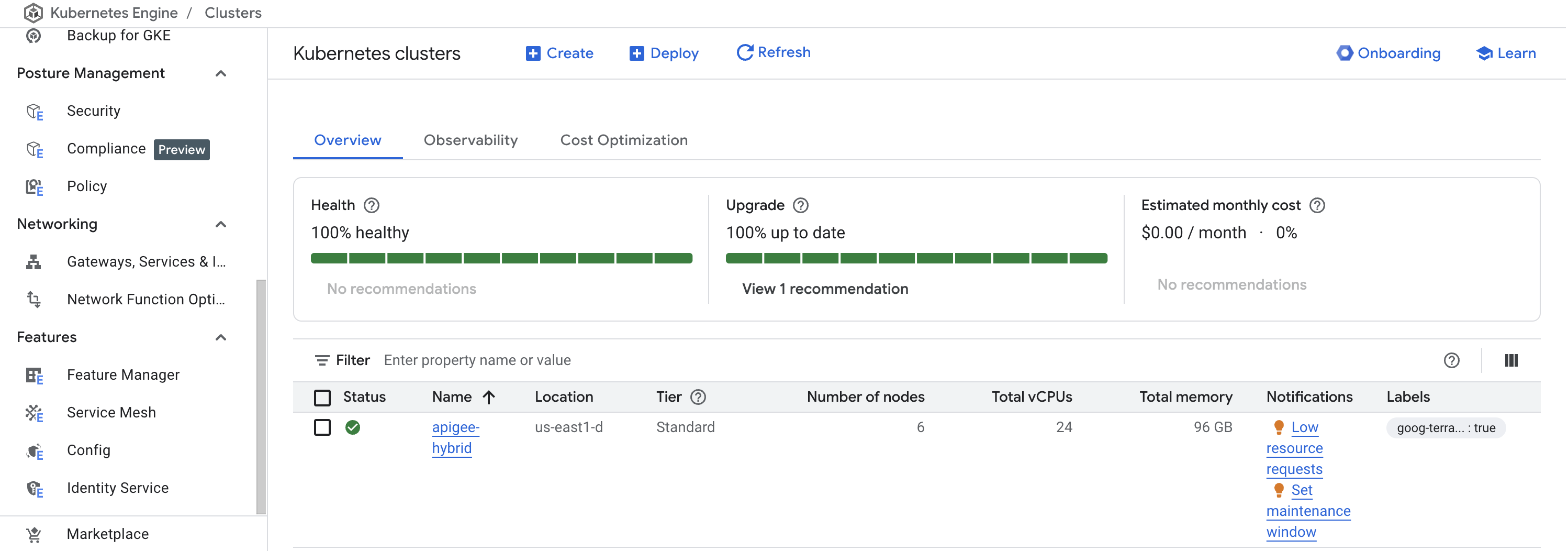Viewport: 1568px width, 551px height.
Task: Open the Onboarding panel
Action: click(x=1388, y=53)
